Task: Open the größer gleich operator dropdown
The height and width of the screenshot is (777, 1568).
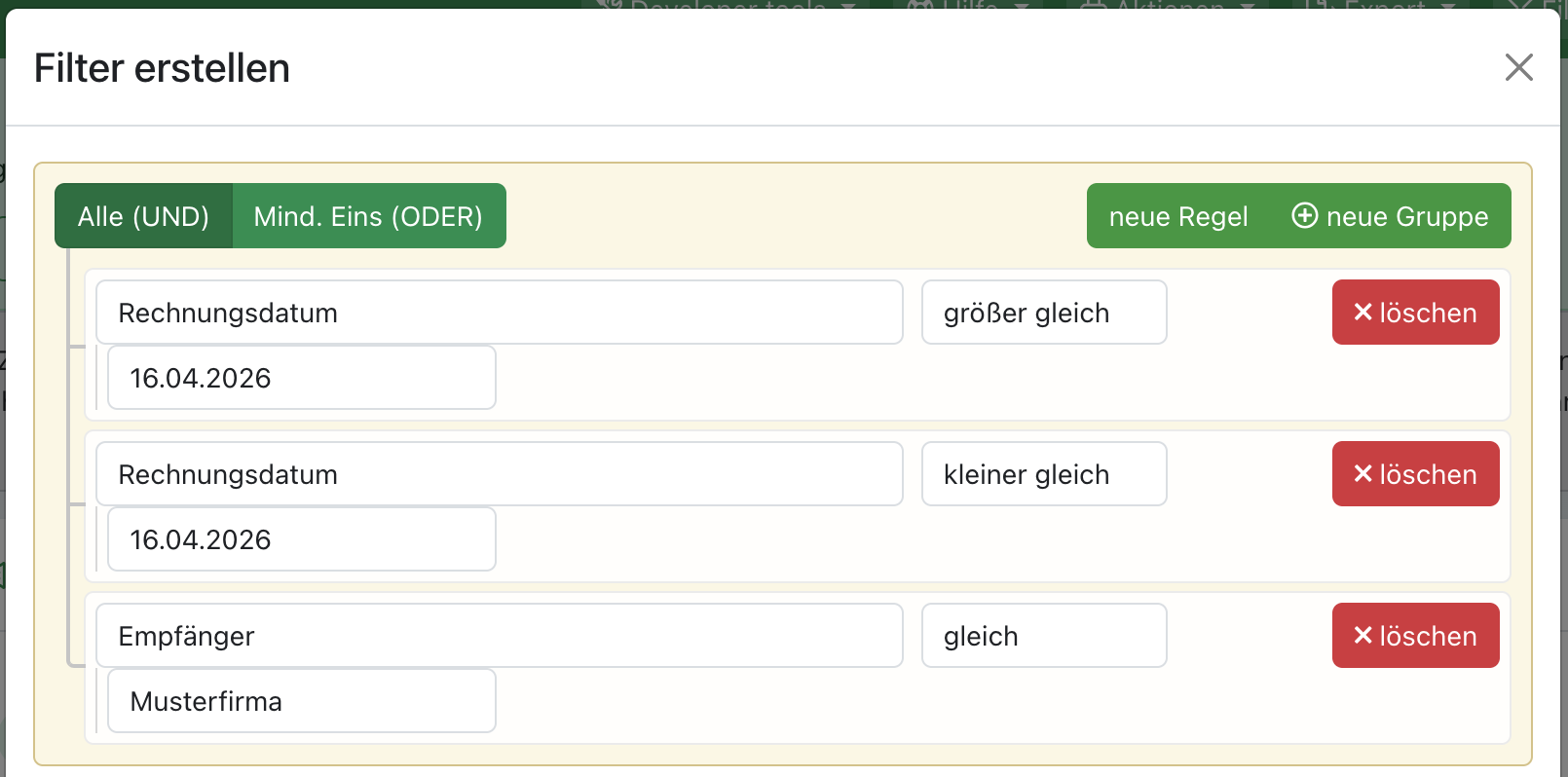Action: coord(1043,313)
